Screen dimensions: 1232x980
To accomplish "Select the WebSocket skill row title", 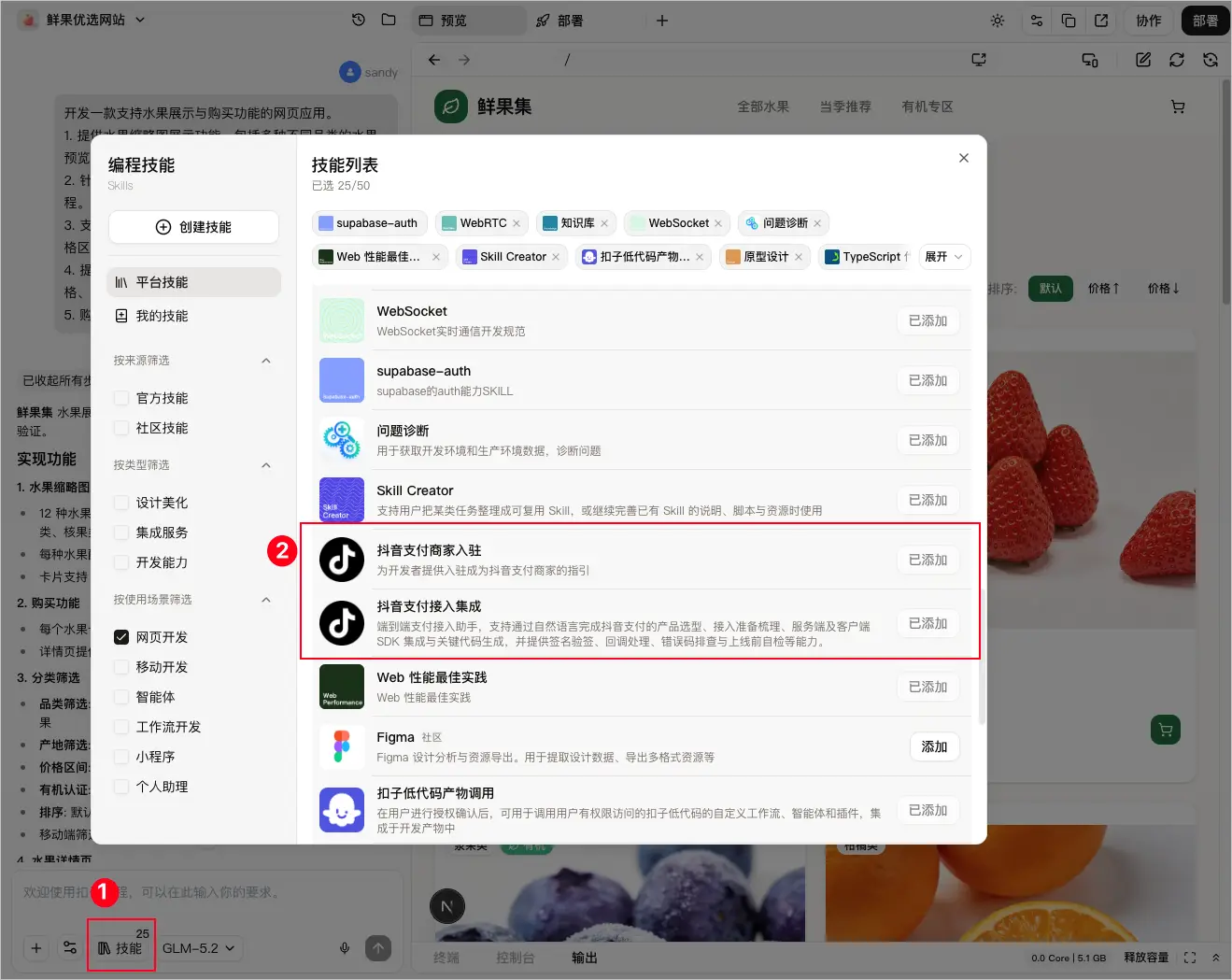I will point(412,311).
